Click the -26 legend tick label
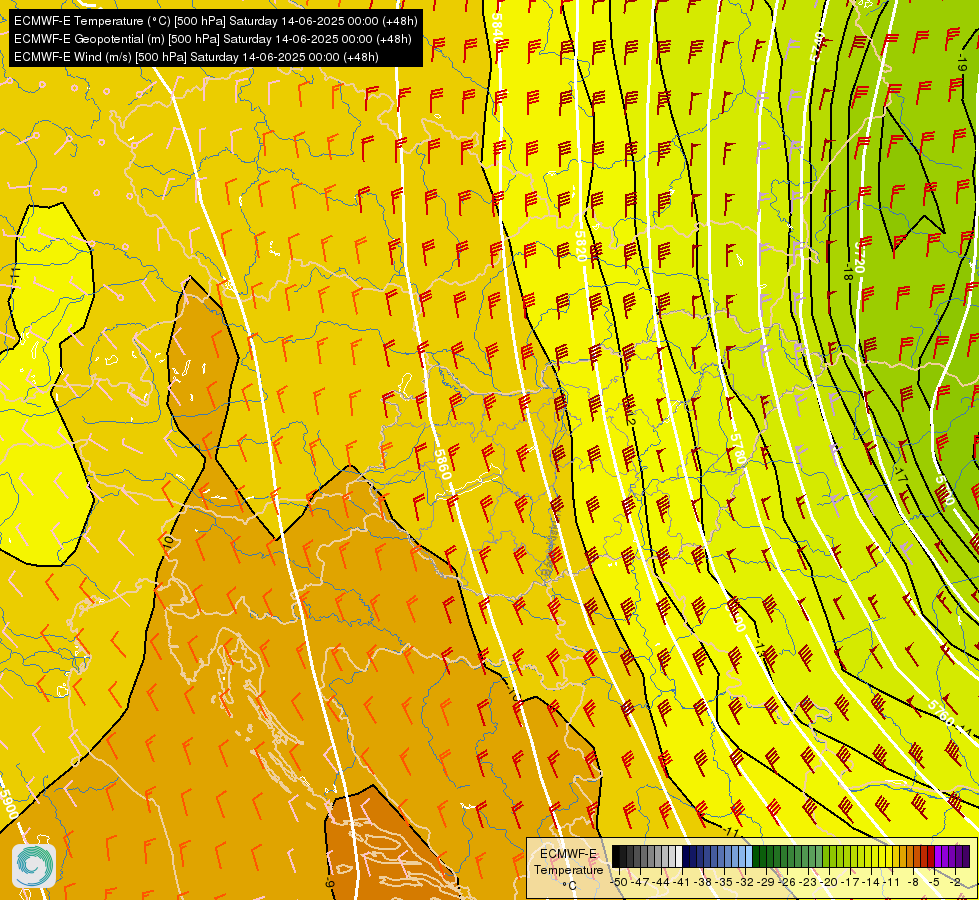 click(788, 882)
